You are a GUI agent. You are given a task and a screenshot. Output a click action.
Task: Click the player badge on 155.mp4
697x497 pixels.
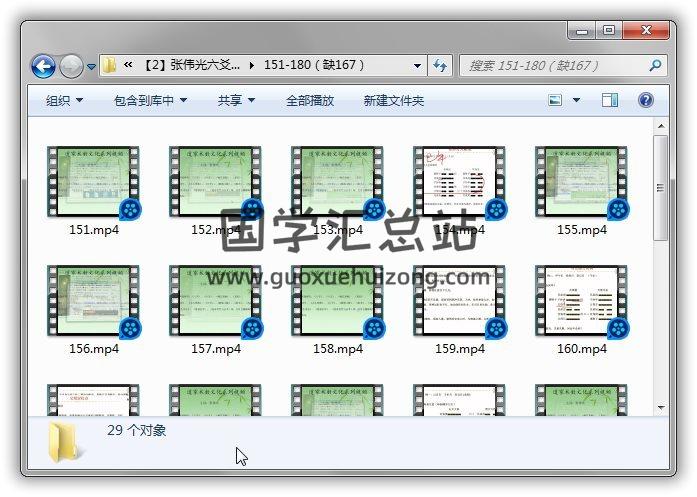pyautogui.click(x=618, y=209)
